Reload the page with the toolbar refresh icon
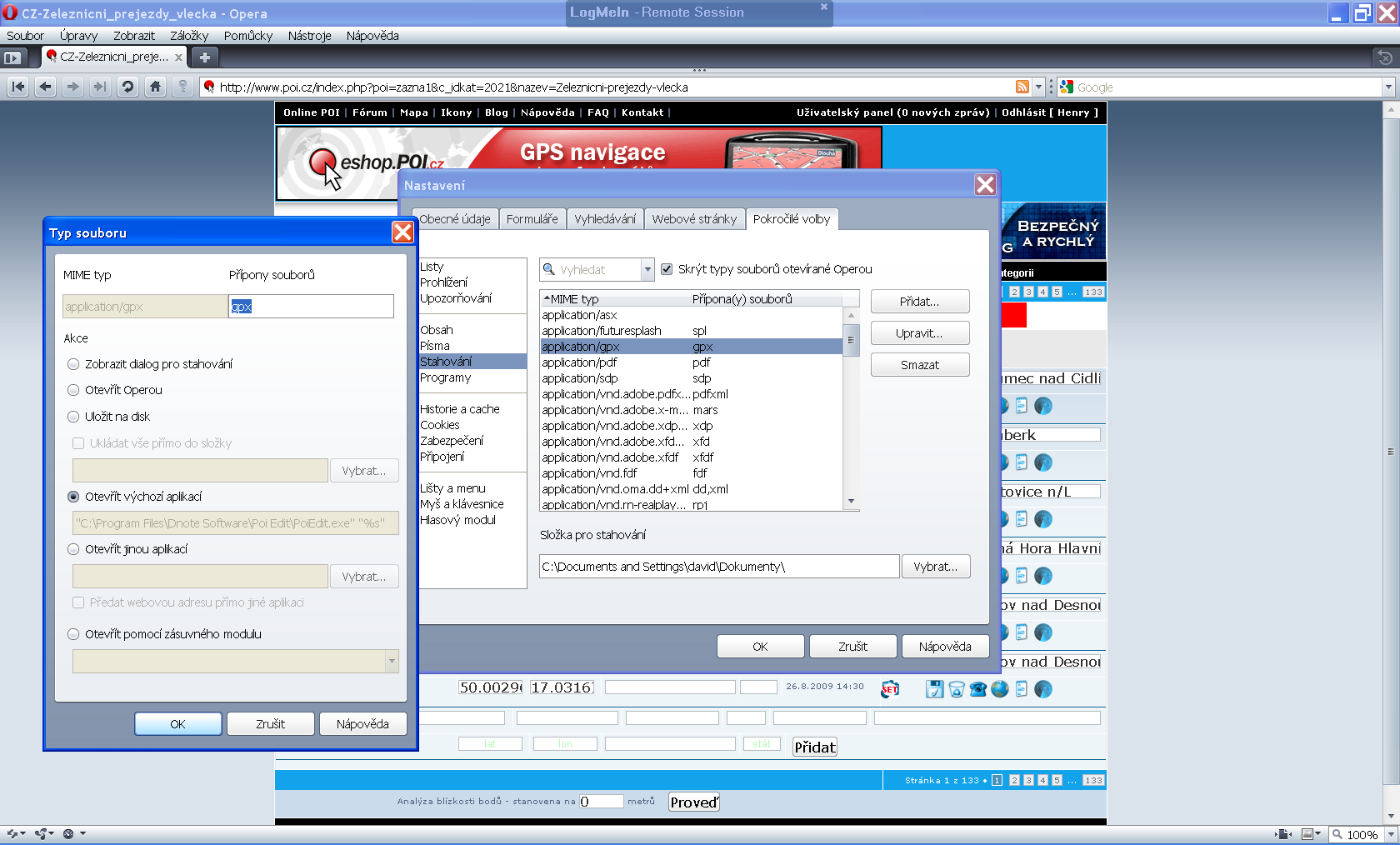The height and width of the screenshot is (845, 1400). (127, 87)
